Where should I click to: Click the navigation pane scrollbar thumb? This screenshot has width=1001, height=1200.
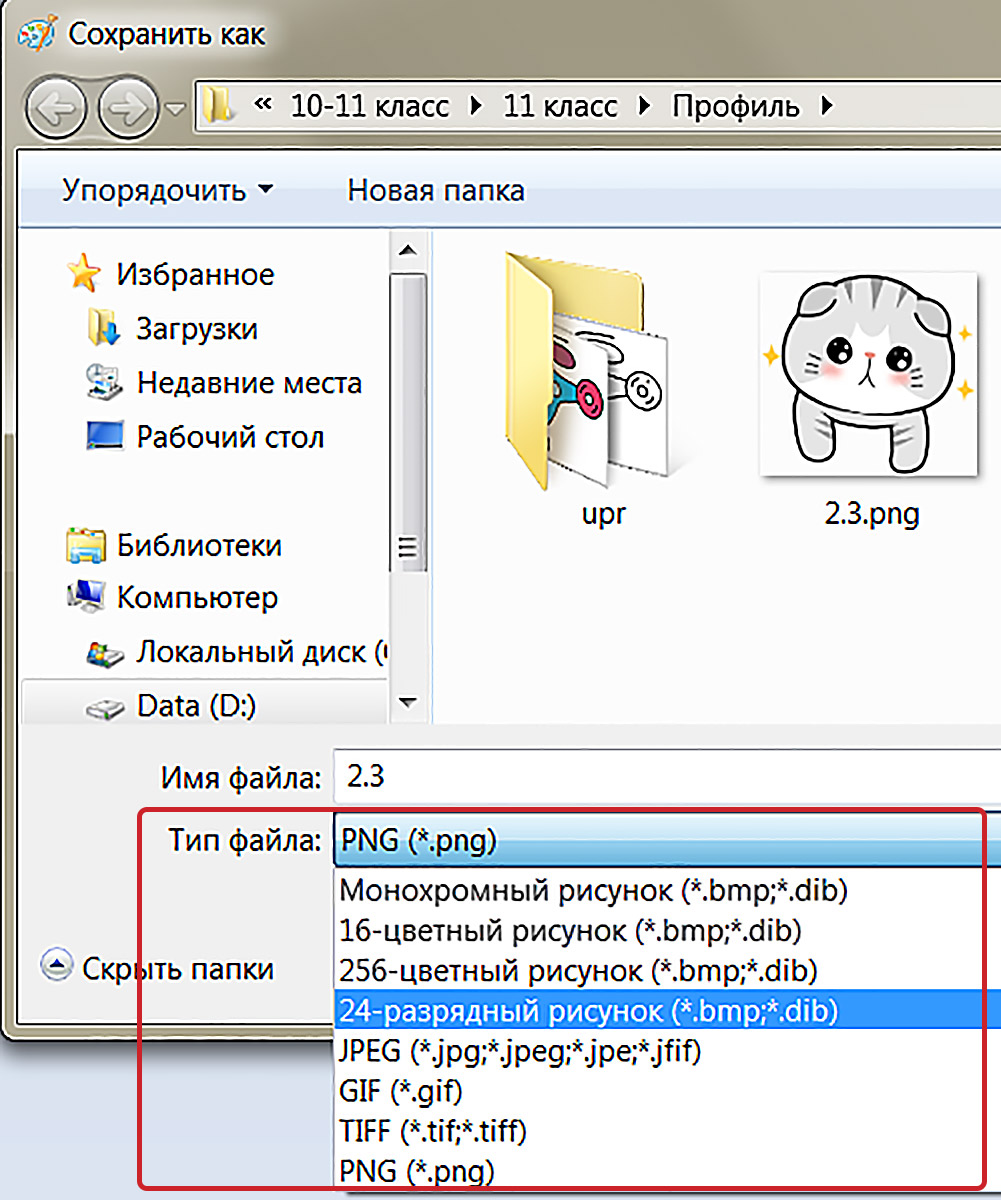coord(406,425)
